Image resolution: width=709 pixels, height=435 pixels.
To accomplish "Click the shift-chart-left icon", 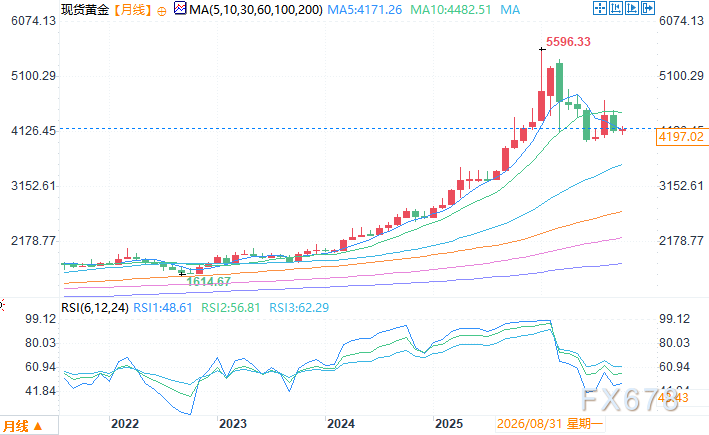I will (615, 8).
